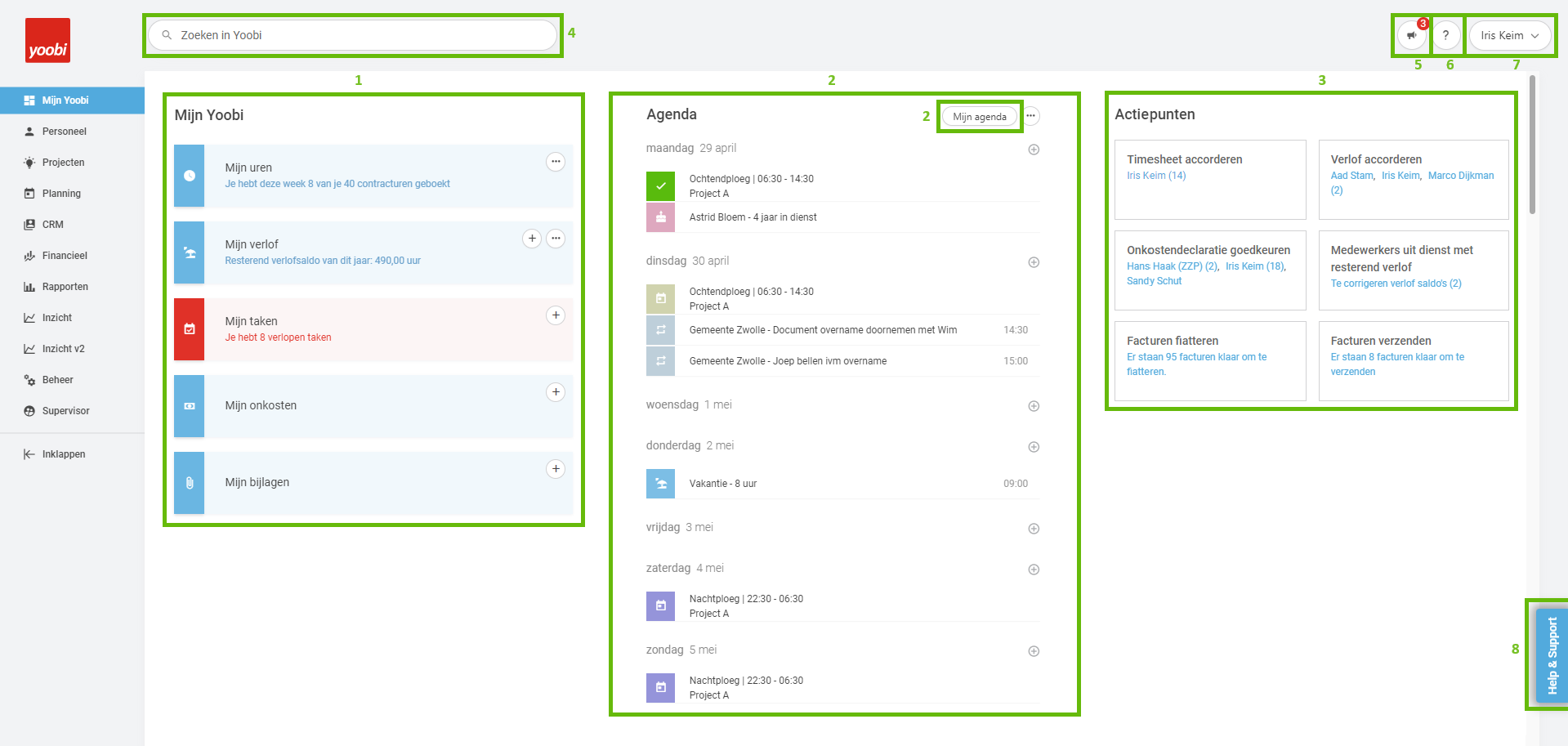The image size is (1568, 746).
Task: Click the Mijn agenda button
Action: [980, 117]
